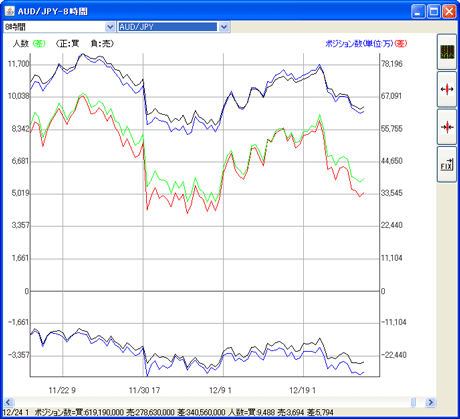Click the 11/30 17 date axis label
Viewport: 460px width, 419px height.
(x=144, y=390)
